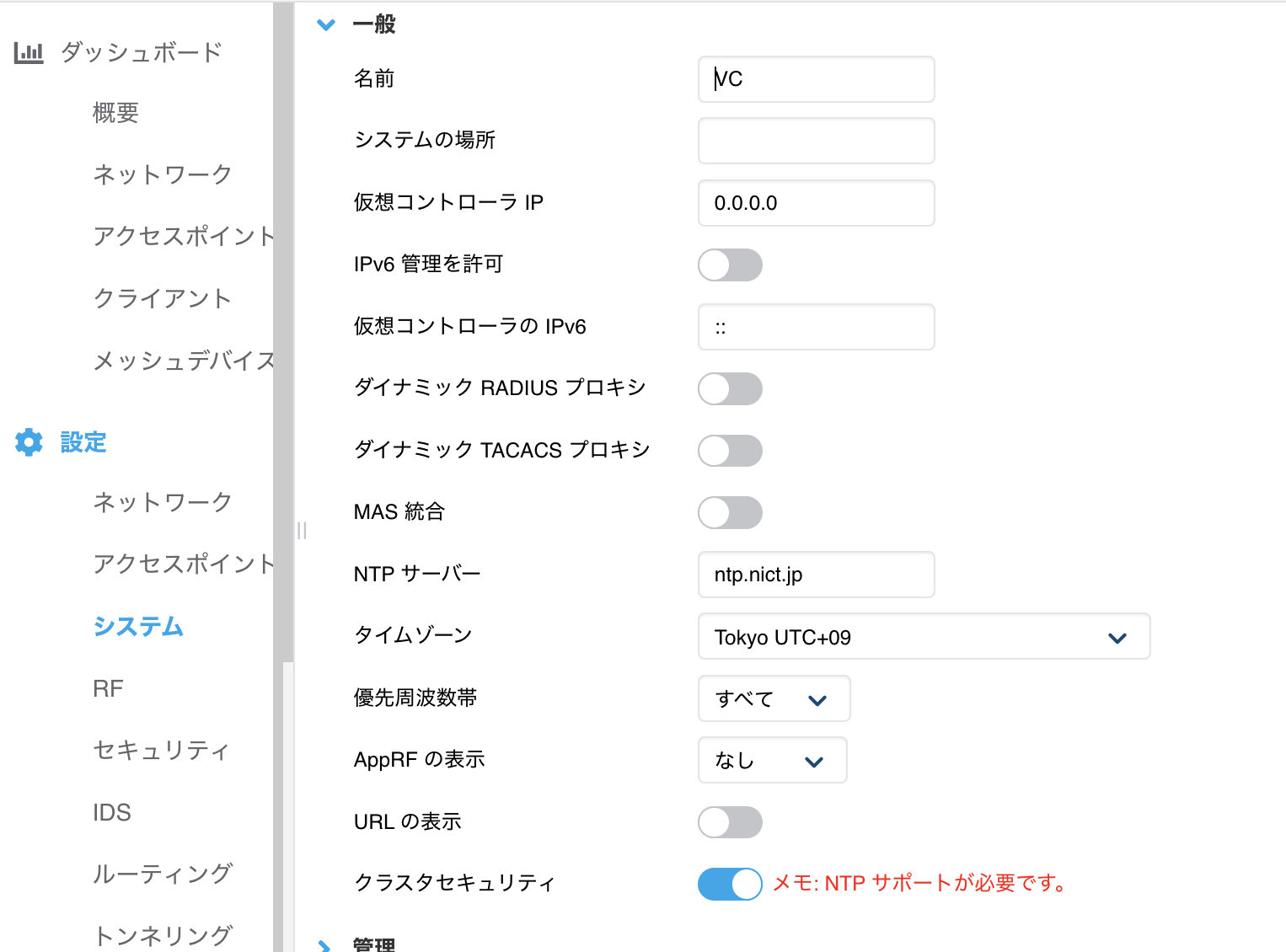Open the 概要 dashboard page
The height and width of the screenshot is (952, 1286).
point(115,113)
